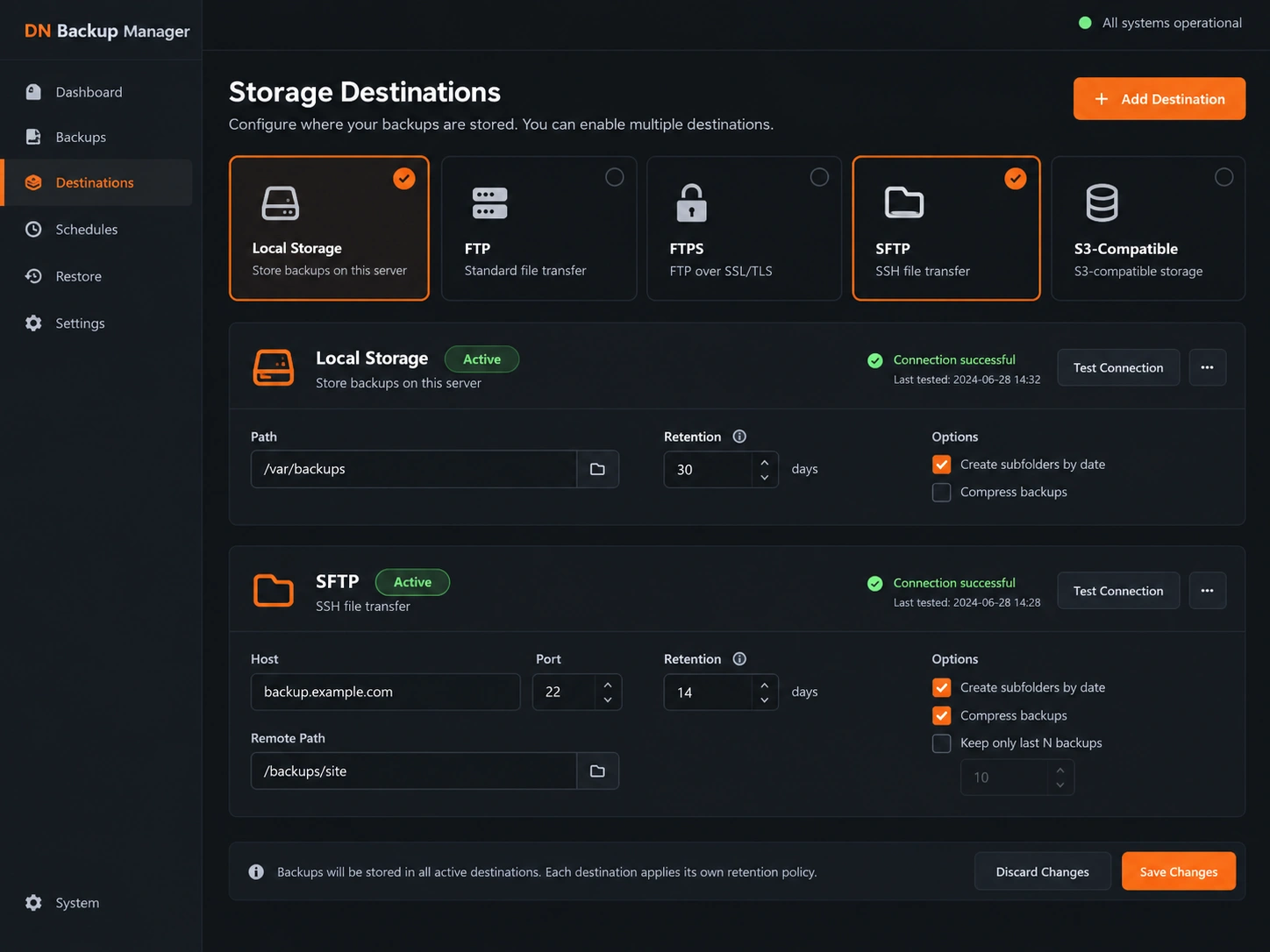The height and width of the screenshot is (952, 1270).
Task: Deselect the Local Storage destination checkmark
Action: click(x=404, y=178)
